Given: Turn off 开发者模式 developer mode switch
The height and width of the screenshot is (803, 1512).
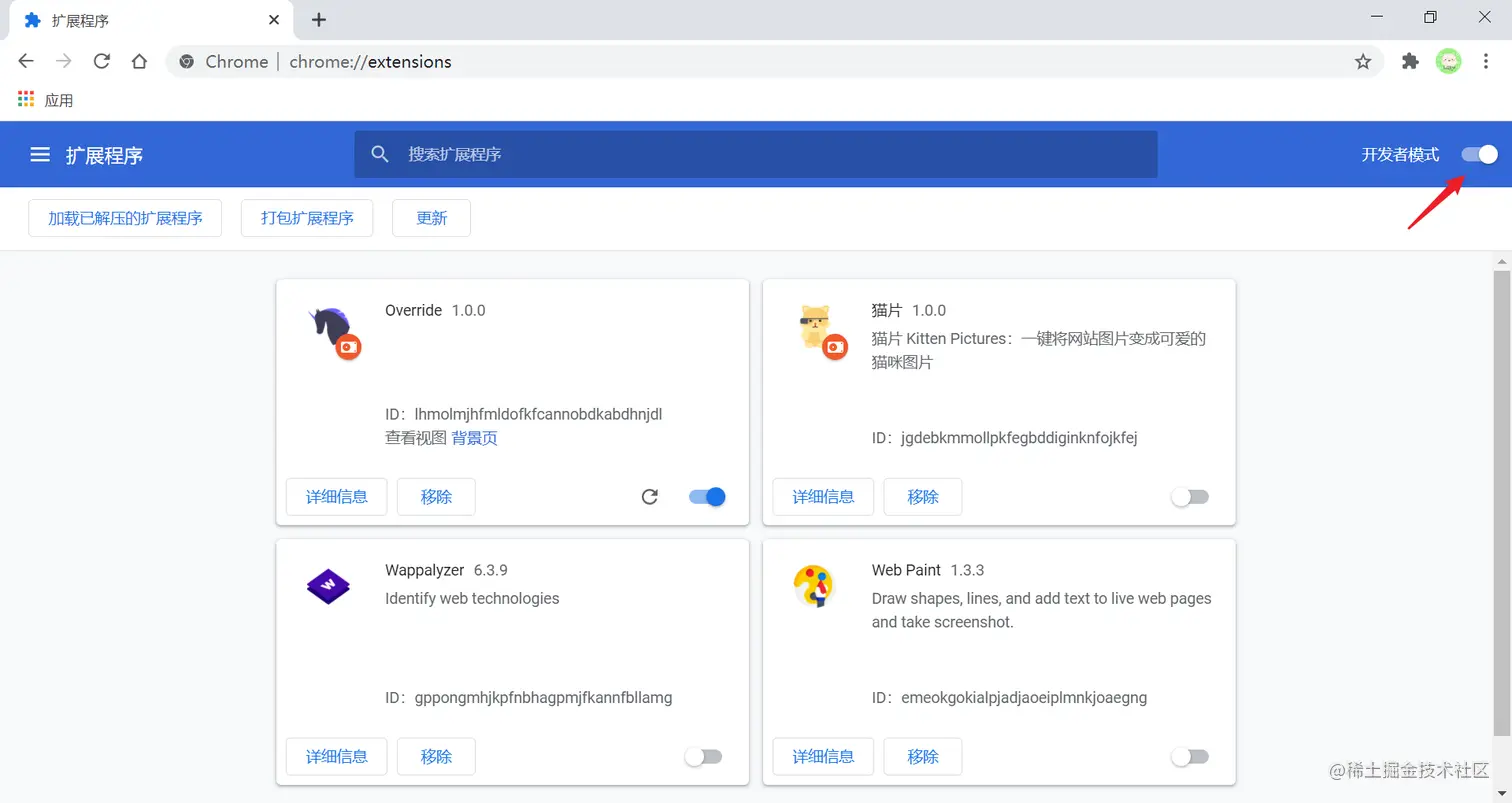Looking at the screenshot, I should pos(1480,154).
